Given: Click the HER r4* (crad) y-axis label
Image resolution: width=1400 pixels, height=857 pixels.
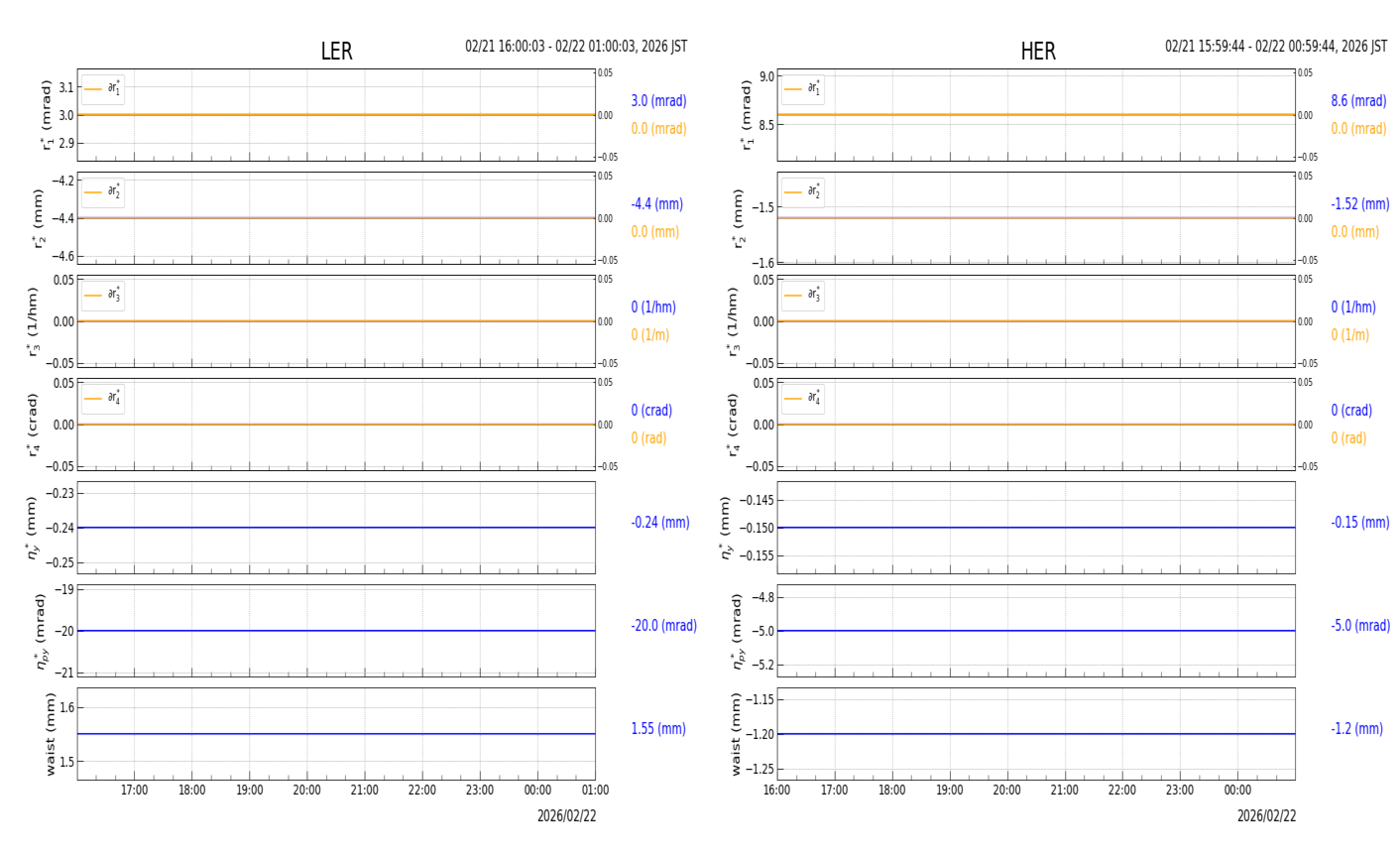Looking at the screenshot, I should pos(733,425).
